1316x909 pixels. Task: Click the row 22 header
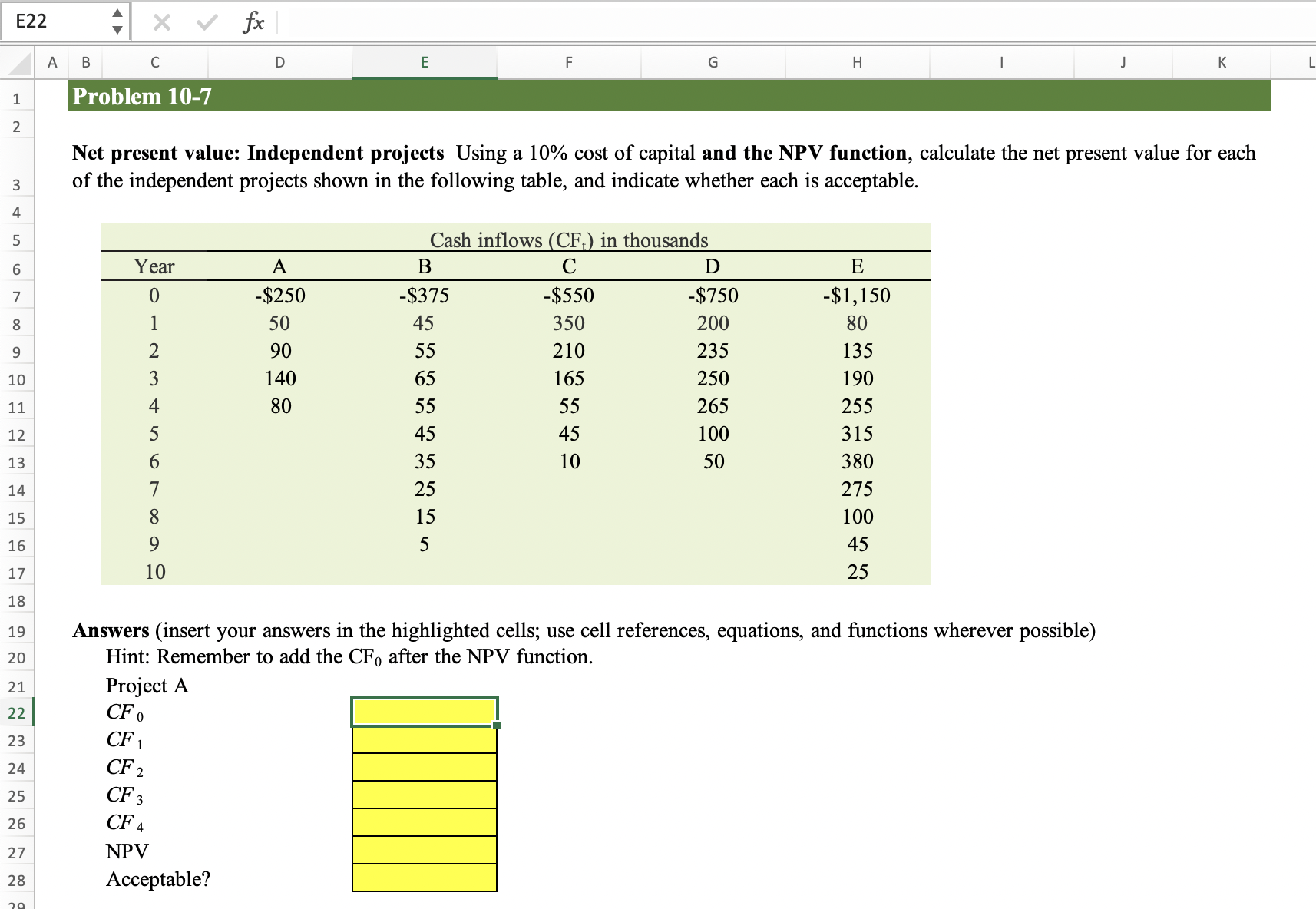click(17, 712)
